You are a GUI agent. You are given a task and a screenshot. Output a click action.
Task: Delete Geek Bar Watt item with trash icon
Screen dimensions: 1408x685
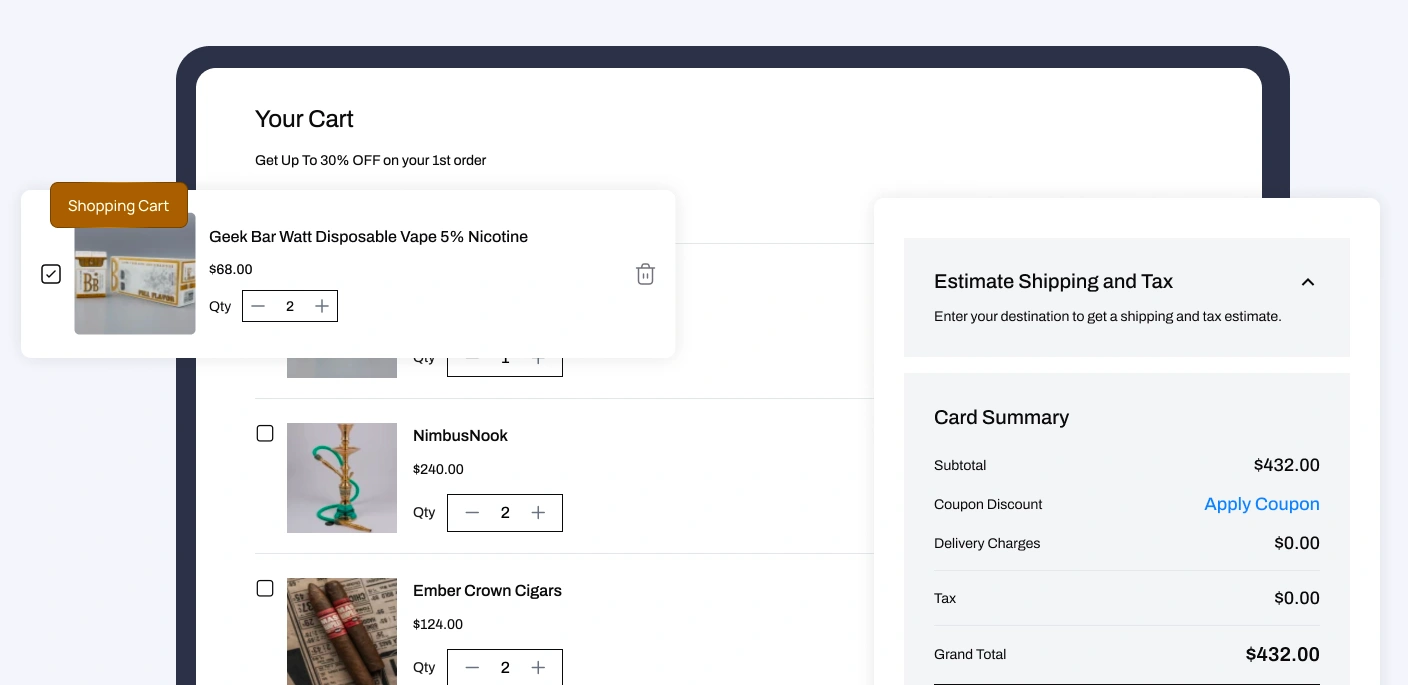645,274
